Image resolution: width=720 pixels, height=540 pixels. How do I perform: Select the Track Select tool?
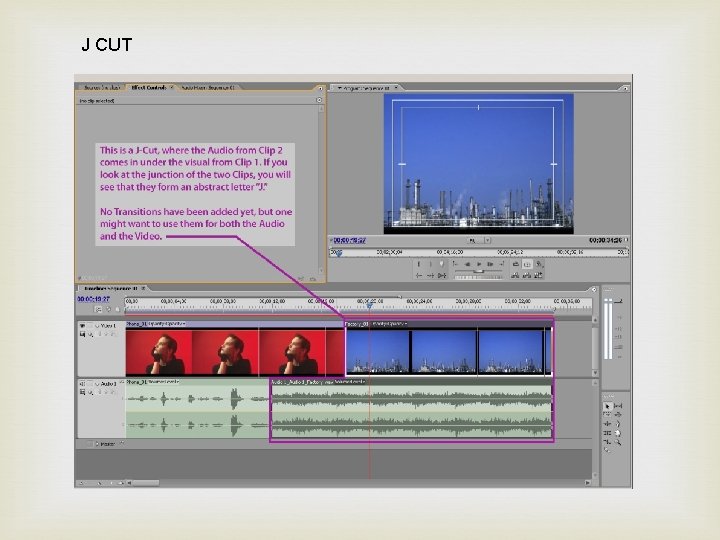tap(607, 414)
